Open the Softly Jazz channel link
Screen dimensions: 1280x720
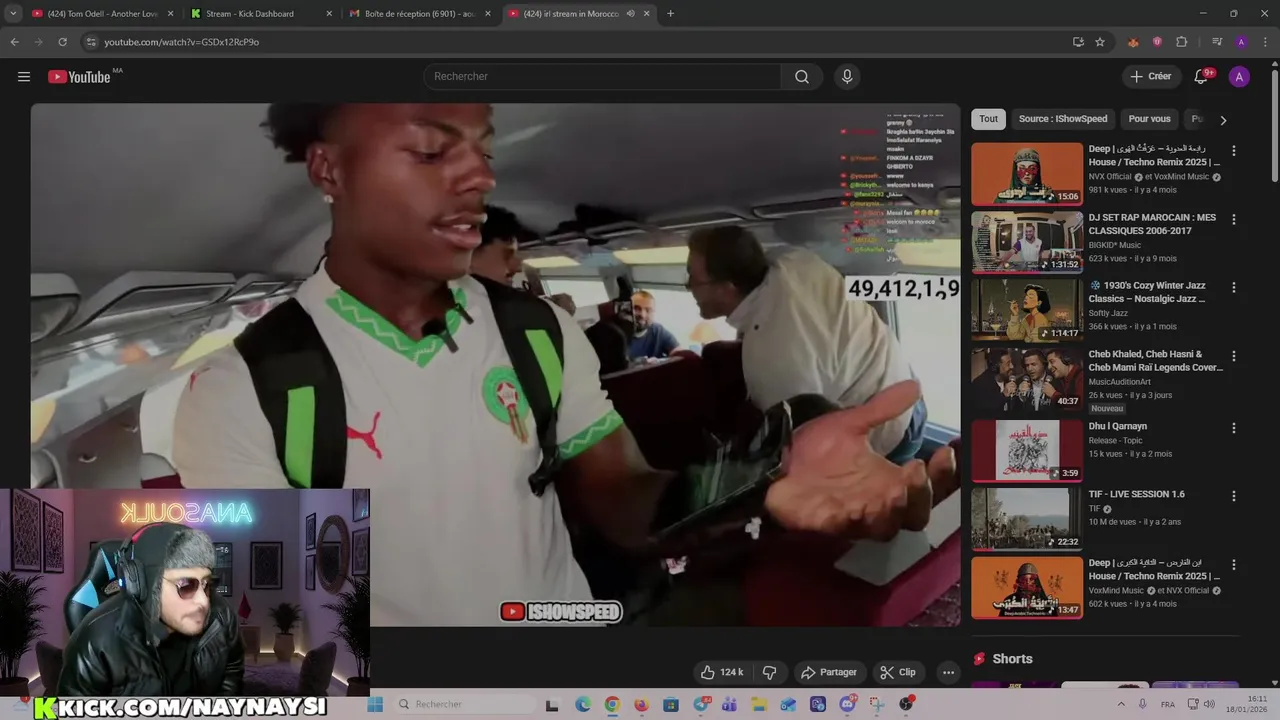(x=1109, y=314)
